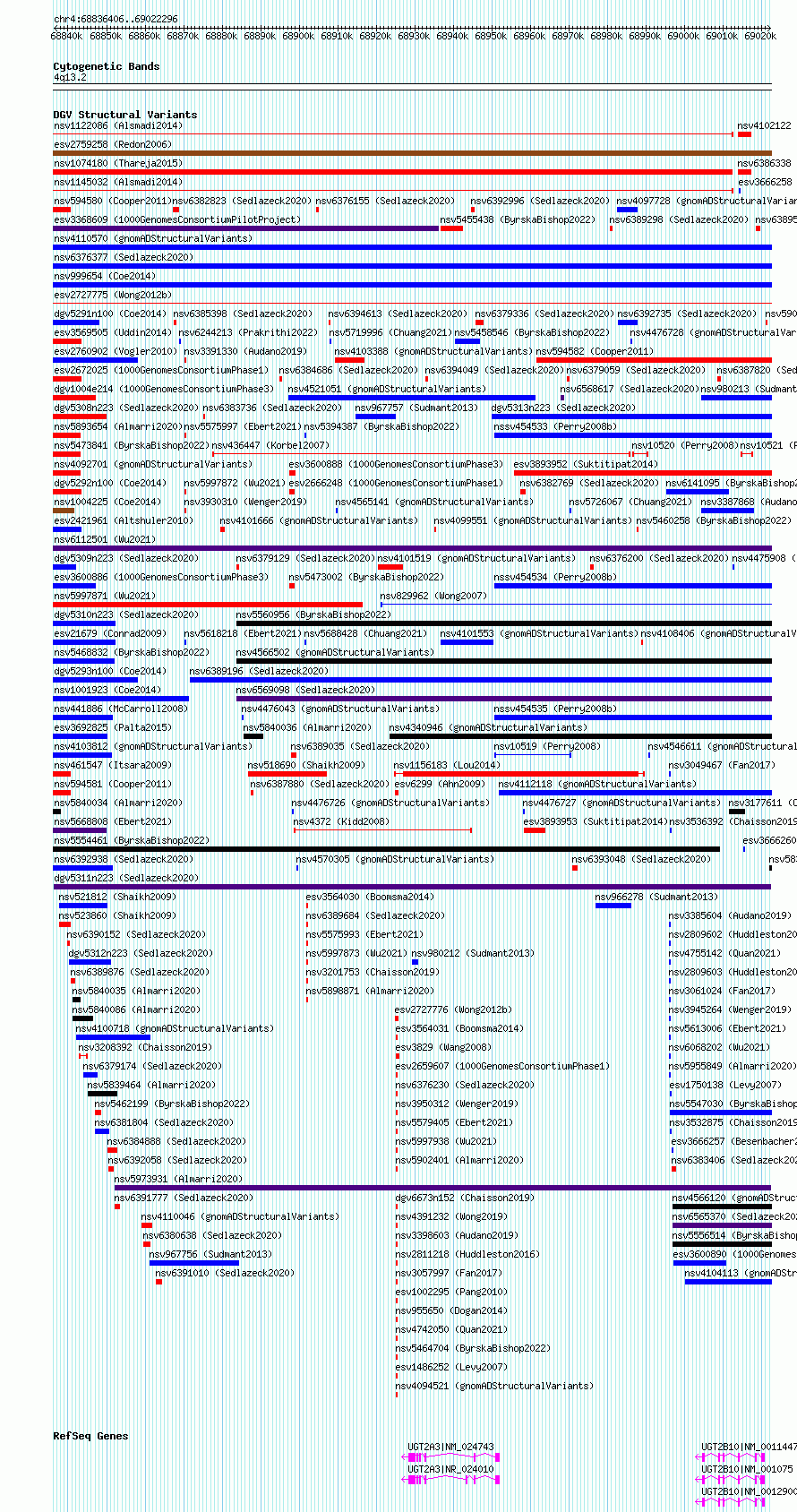This screenshot has height=1512, width=797.
Task: Open variant nsv1074180 (Thareja2015)
Action: [x=118, y=163]
